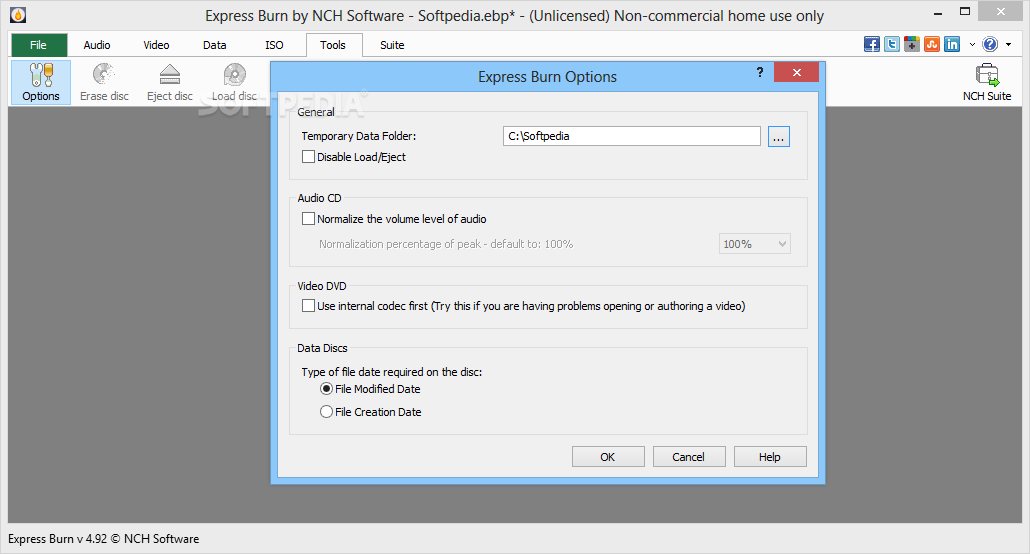Switch to the Video tab
Image resolution: width=1030 pixels, height=554 pixels.
click(x=156, y=45)
